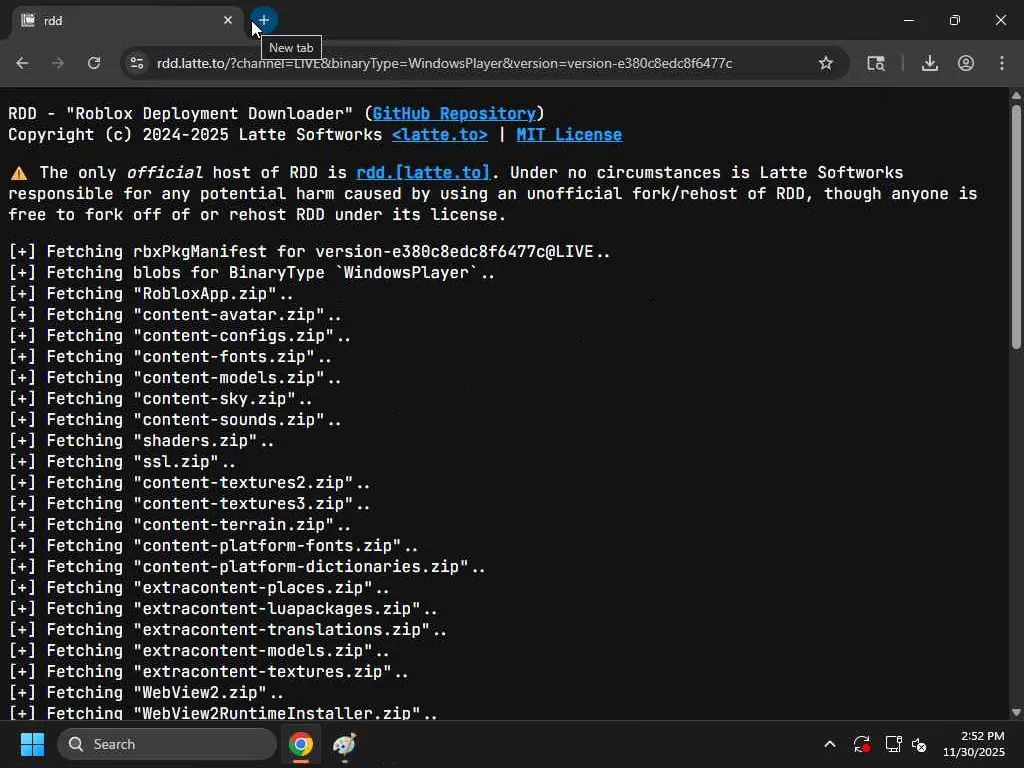Bookmark this page with the star icon
Screen dimensions: 1024x768
825,63
